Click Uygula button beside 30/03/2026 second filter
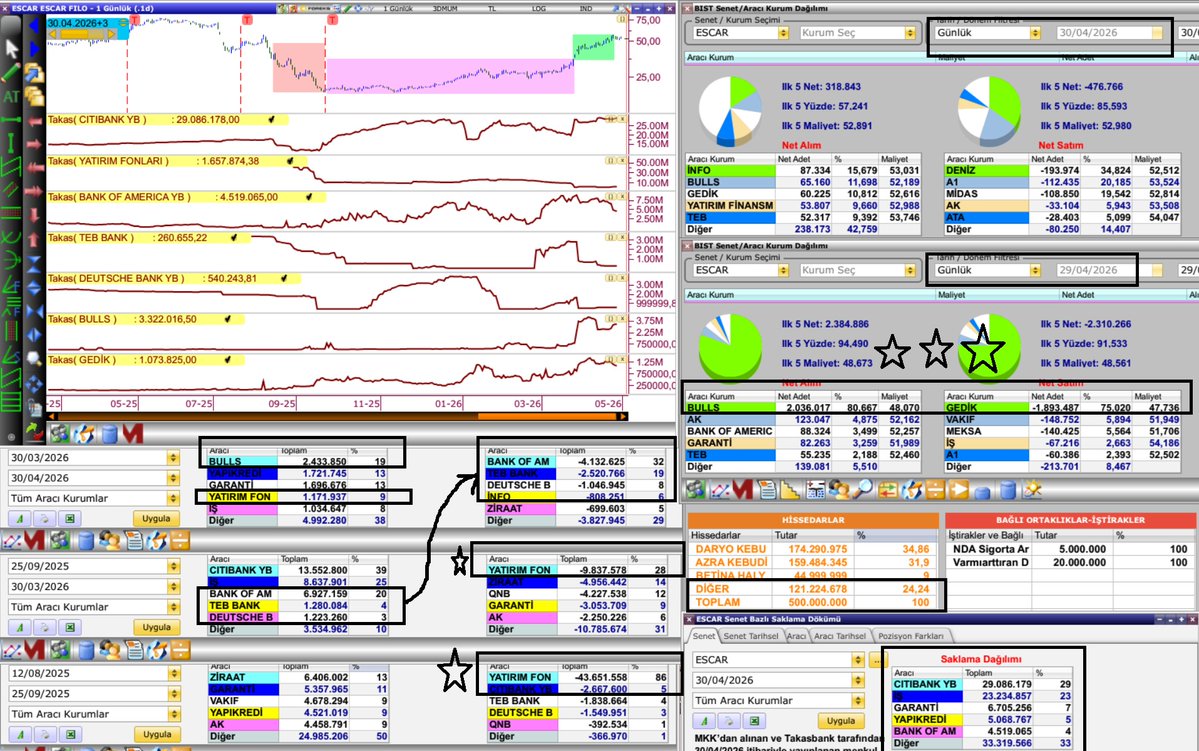The width and height of the screenshot is (1199, 751). pyautogui.click(x=156, y=627)
